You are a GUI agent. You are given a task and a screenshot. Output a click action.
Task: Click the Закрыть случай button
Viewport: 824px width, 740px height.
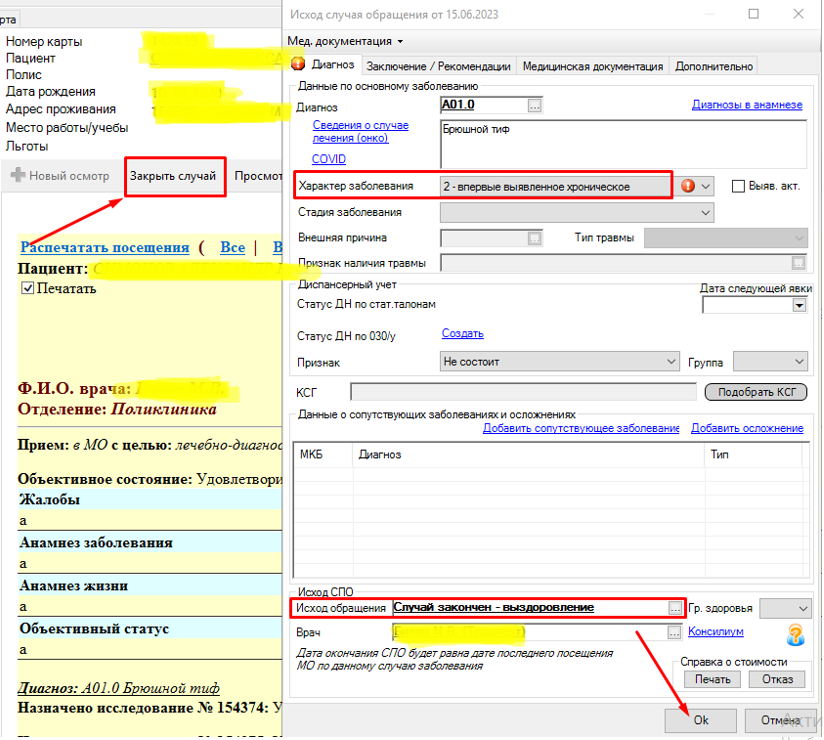point(173,176)
